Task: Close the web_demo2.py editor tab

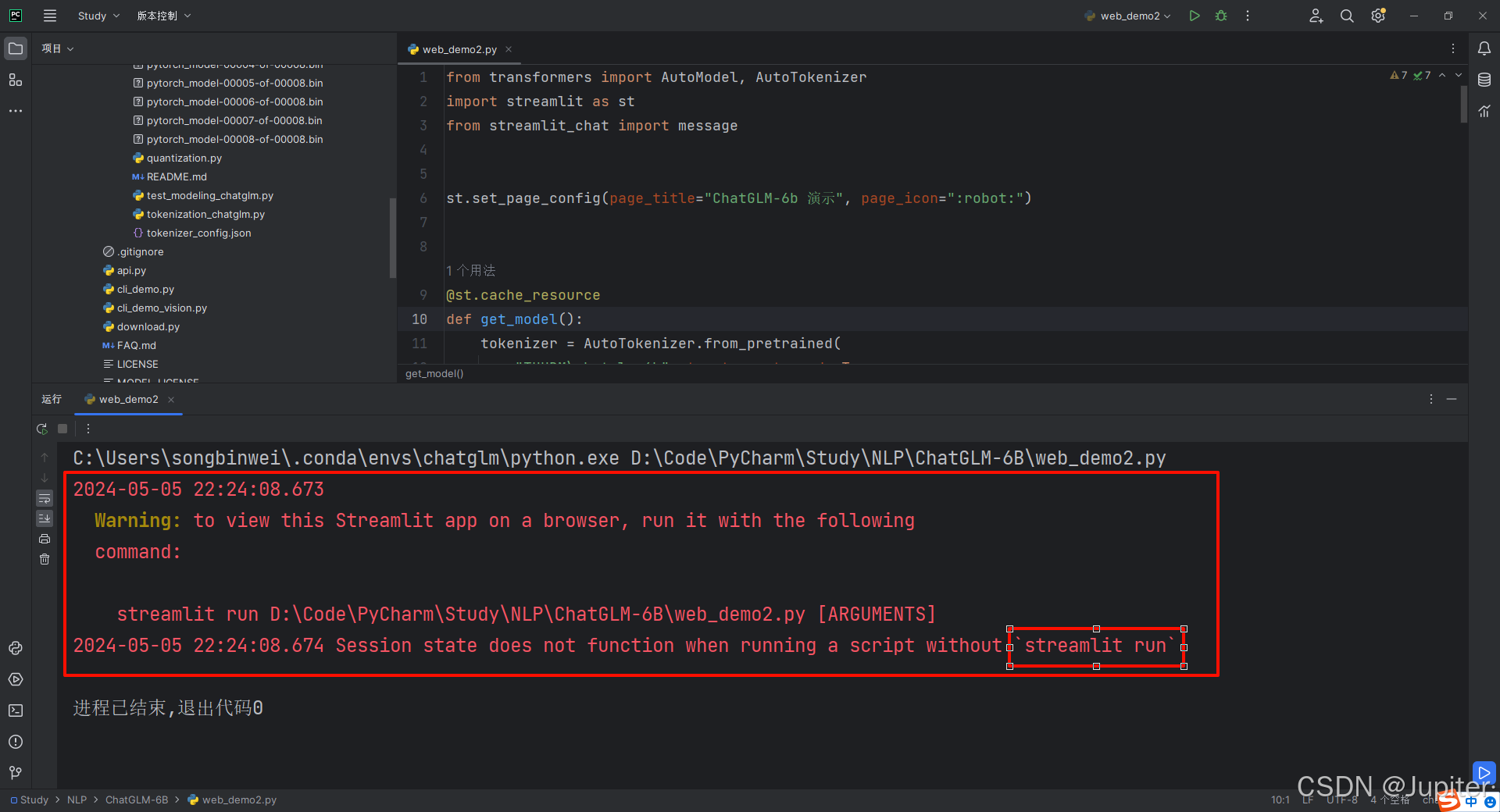Action: tap(509, 49)
